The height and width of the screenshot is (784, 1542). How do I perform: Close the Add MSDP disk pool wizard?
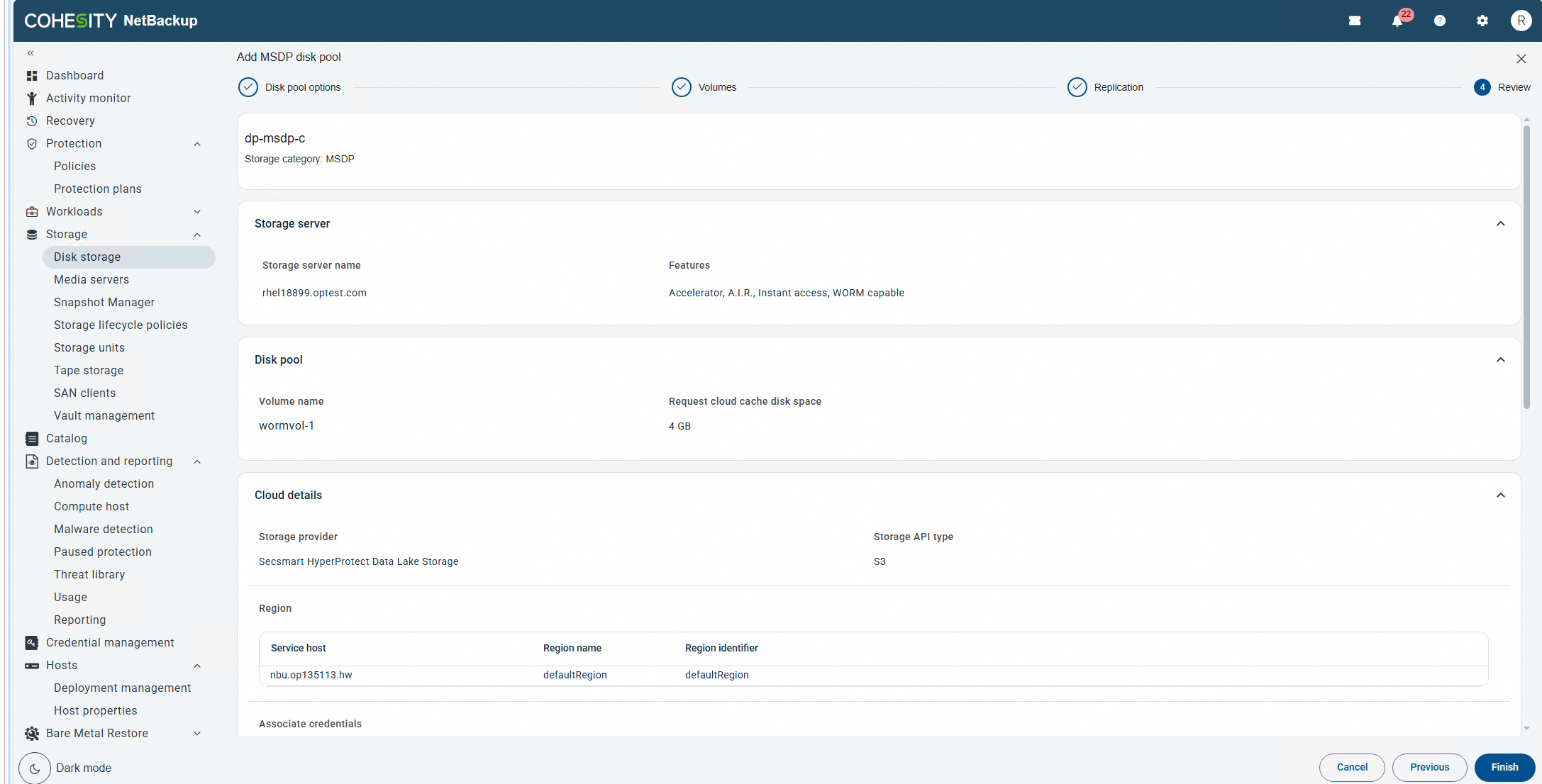pyautogui.click(x=1521, y=59)
